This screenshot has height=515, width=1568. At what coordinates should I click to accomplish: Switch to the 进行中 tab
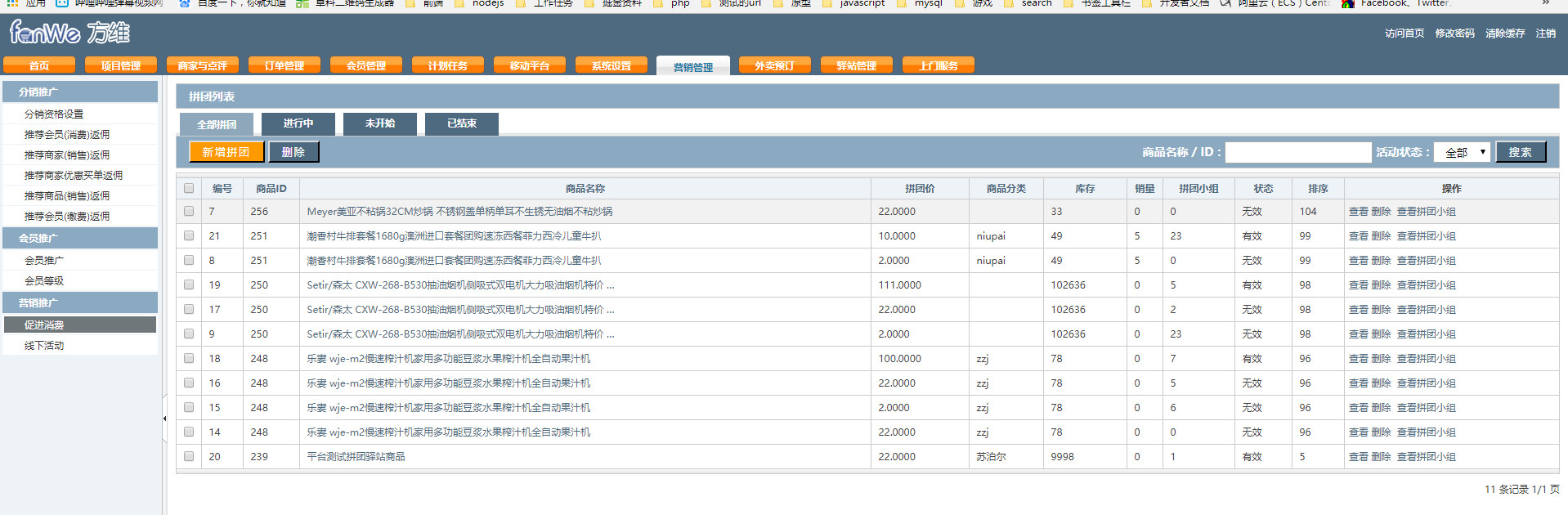298,123
